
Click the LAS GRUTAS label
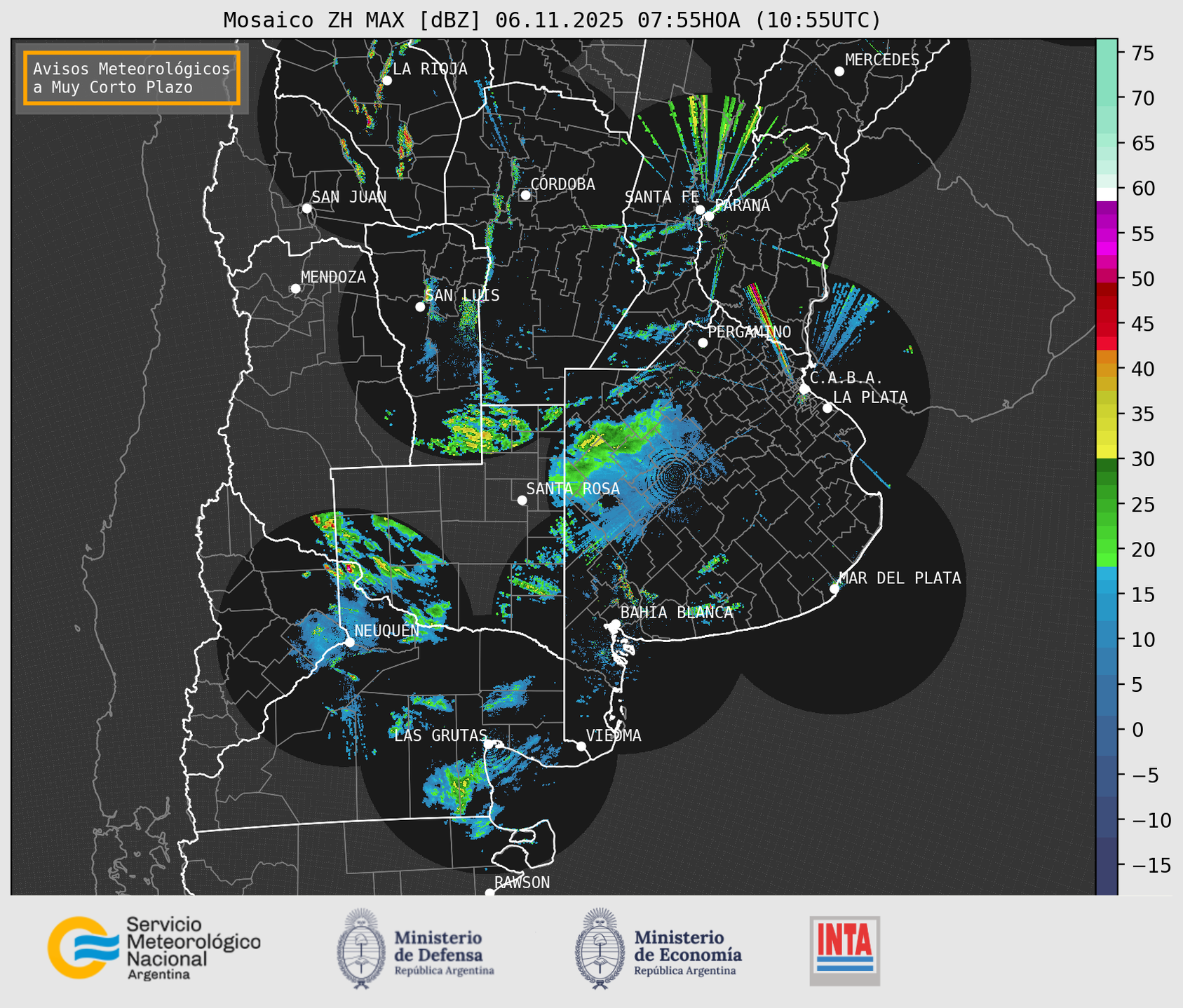click(x=440, y=735)
